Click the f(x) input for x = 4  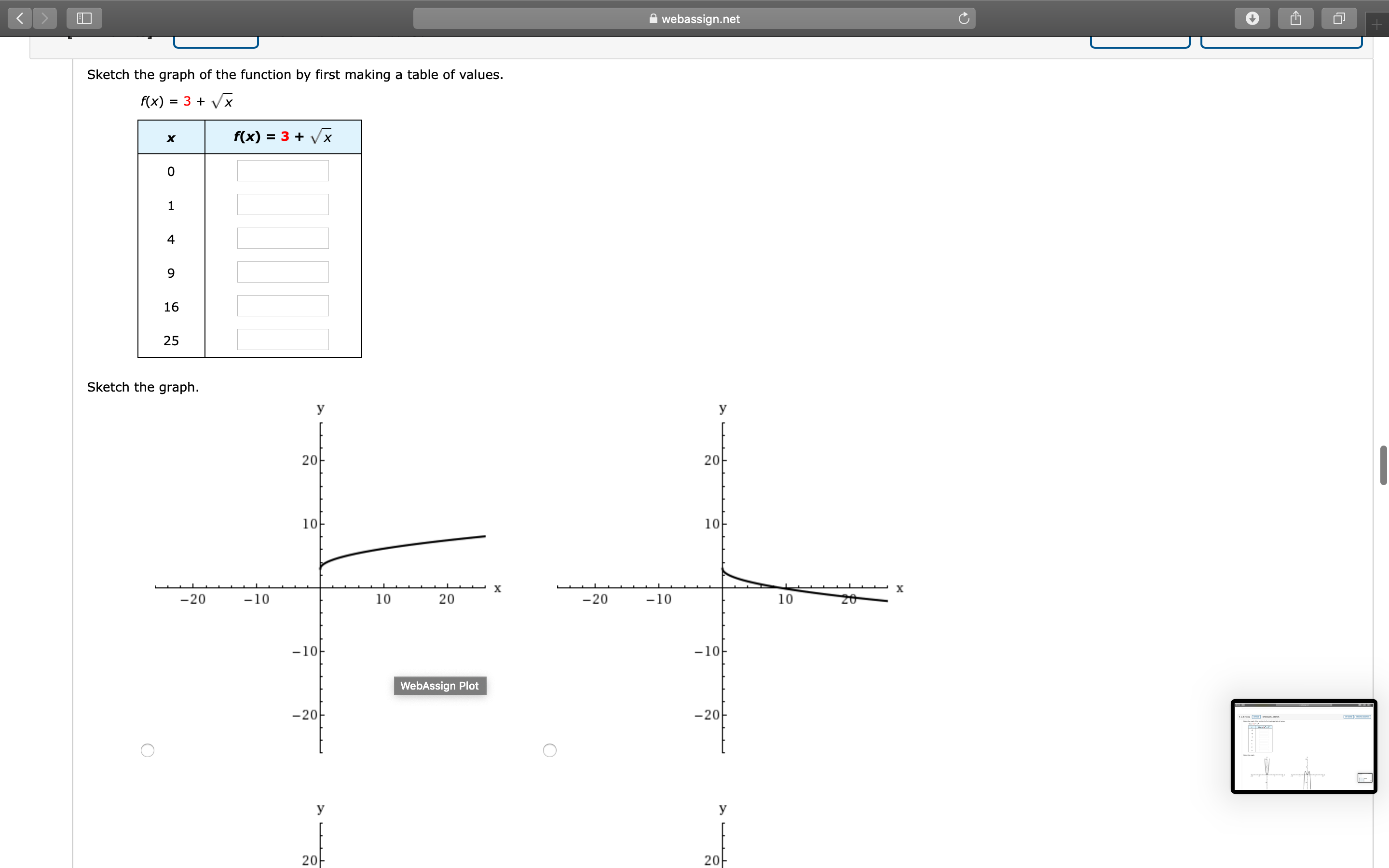click(283, 238)
